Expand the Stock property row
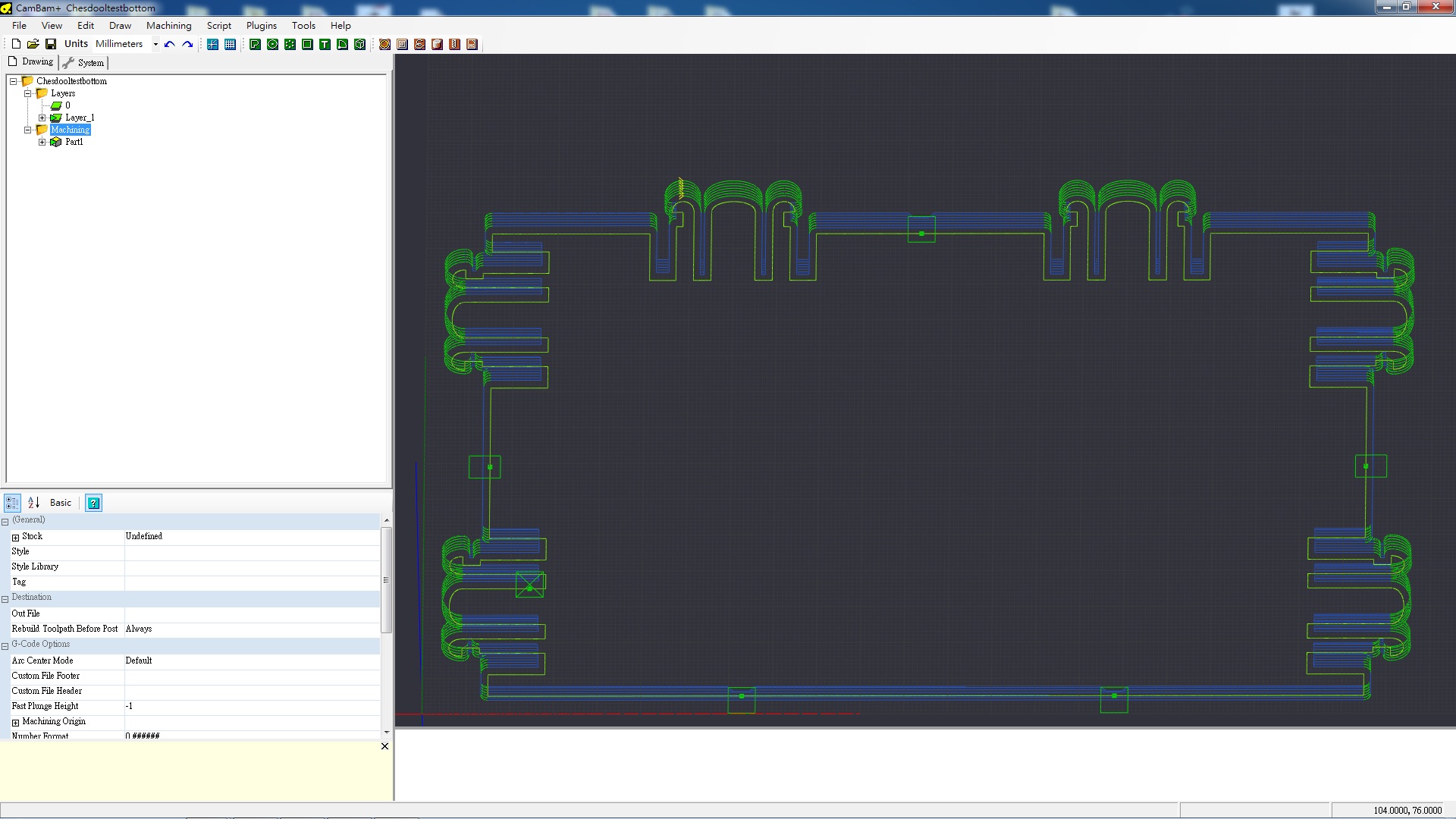 [15, 537]
